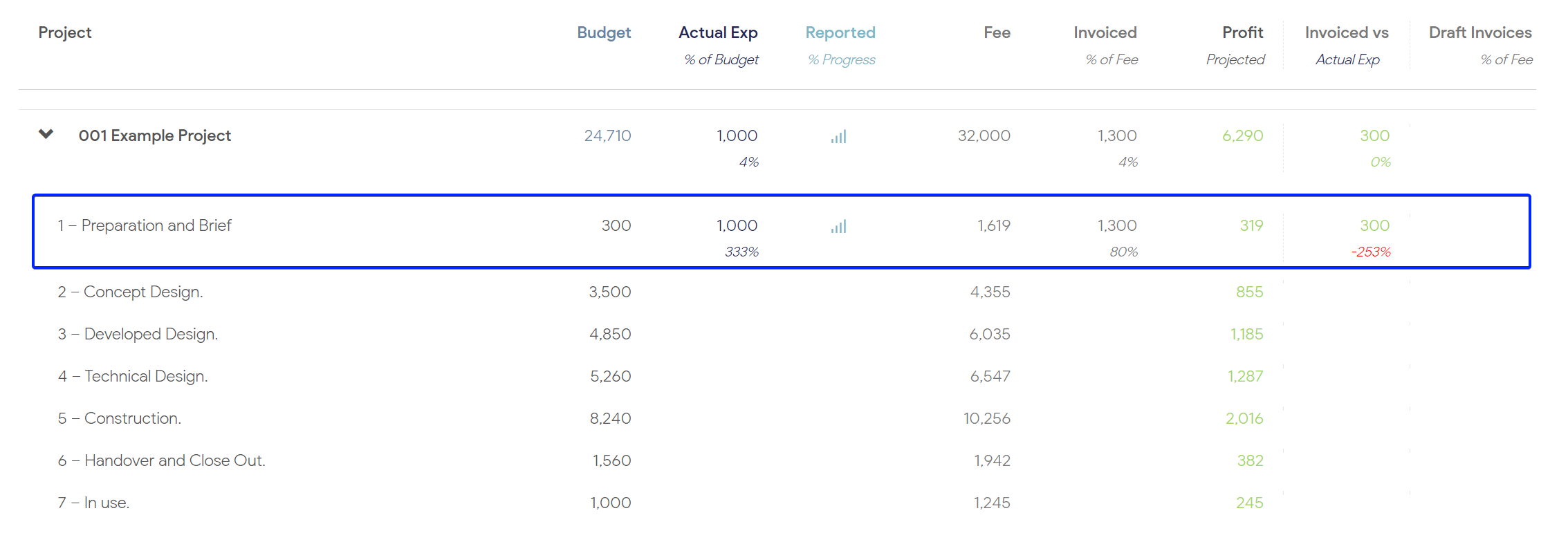Viewport: 1568px width, 533px height.
Task: Click the Draft Invoices column header
Action: pyautogui.click(x=1480, y=32)
